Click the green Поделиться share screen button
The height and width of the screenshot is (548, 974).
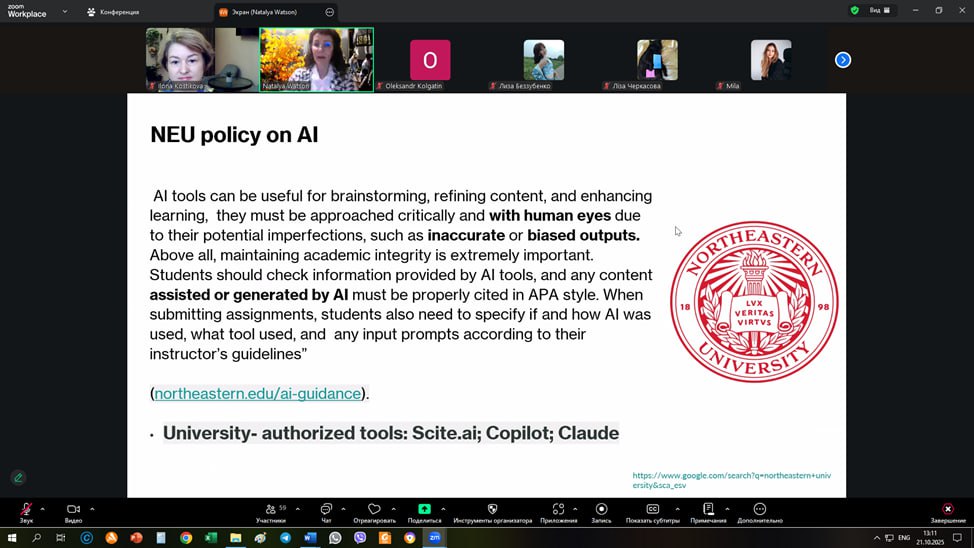424,510
